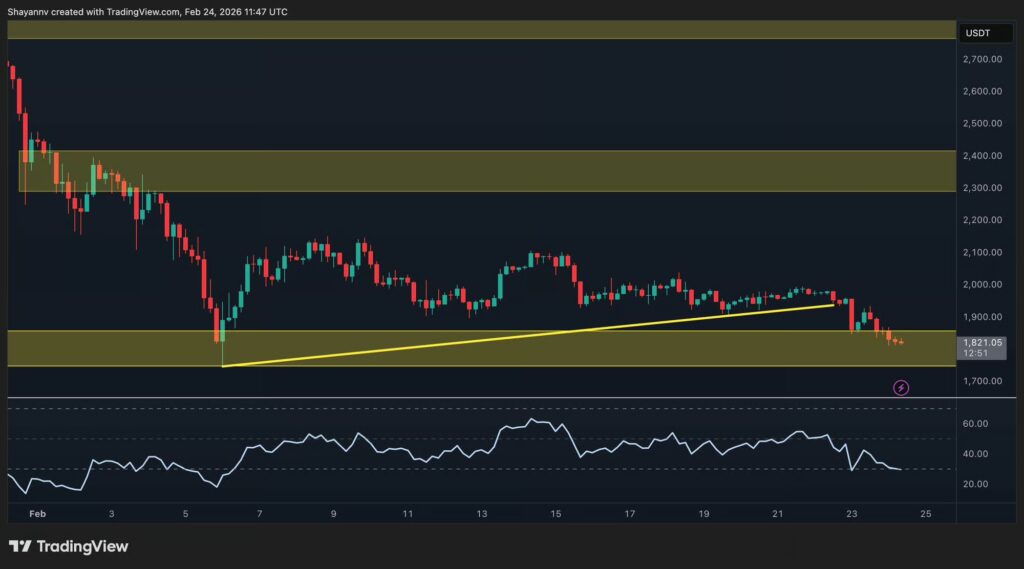Select the top yellow resistance zone

coord(480,29)
